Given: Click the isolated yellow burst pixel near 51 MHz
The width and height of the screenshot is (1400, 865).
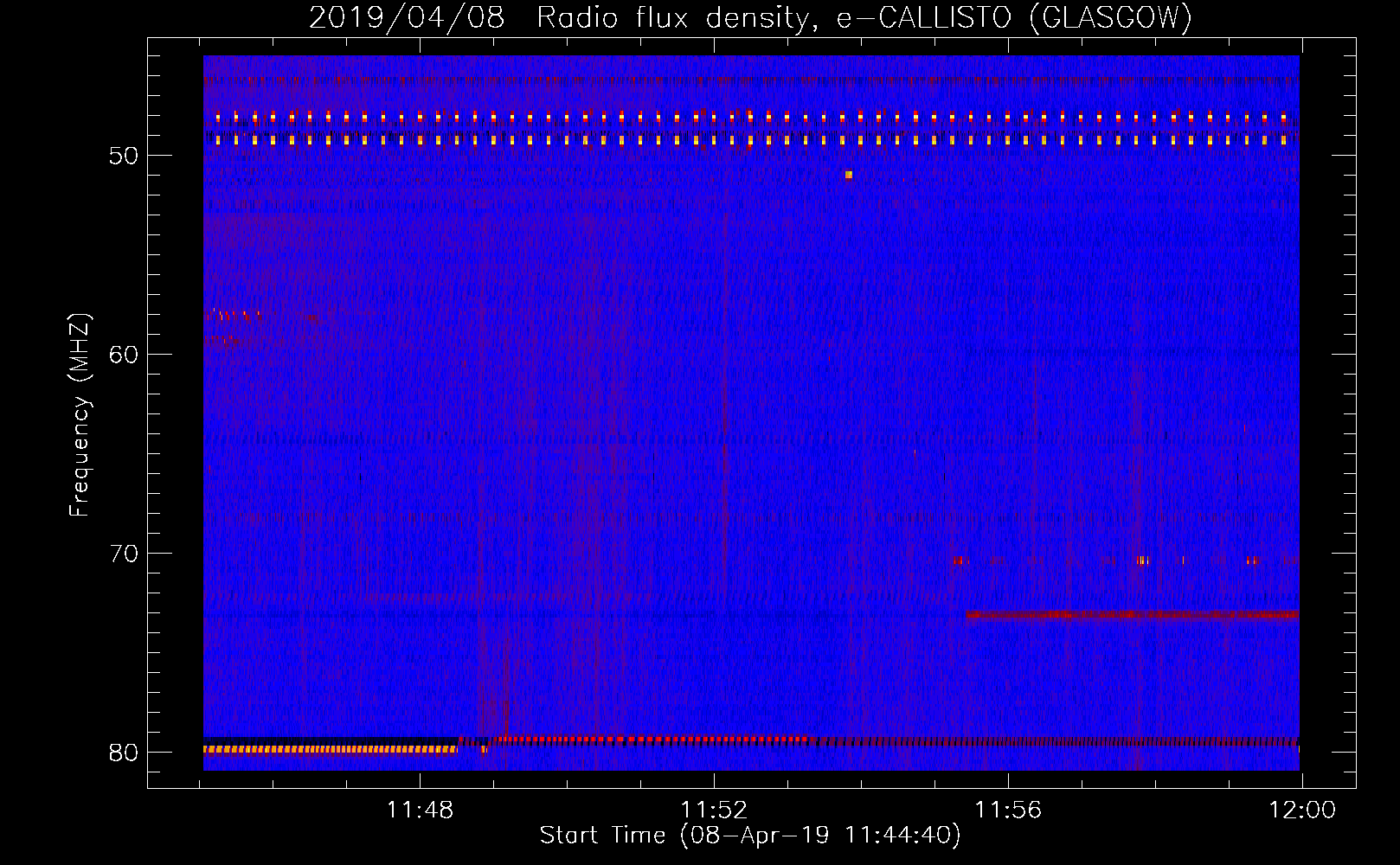Looking at the screenshot, I should click(849, 175).
